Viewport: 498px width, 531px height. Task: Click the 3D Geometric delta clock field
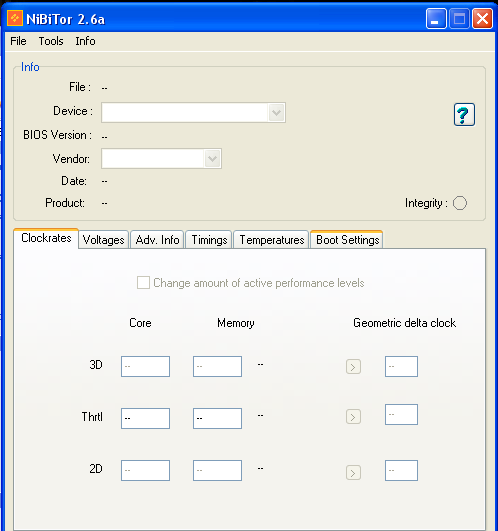[401, 366]
